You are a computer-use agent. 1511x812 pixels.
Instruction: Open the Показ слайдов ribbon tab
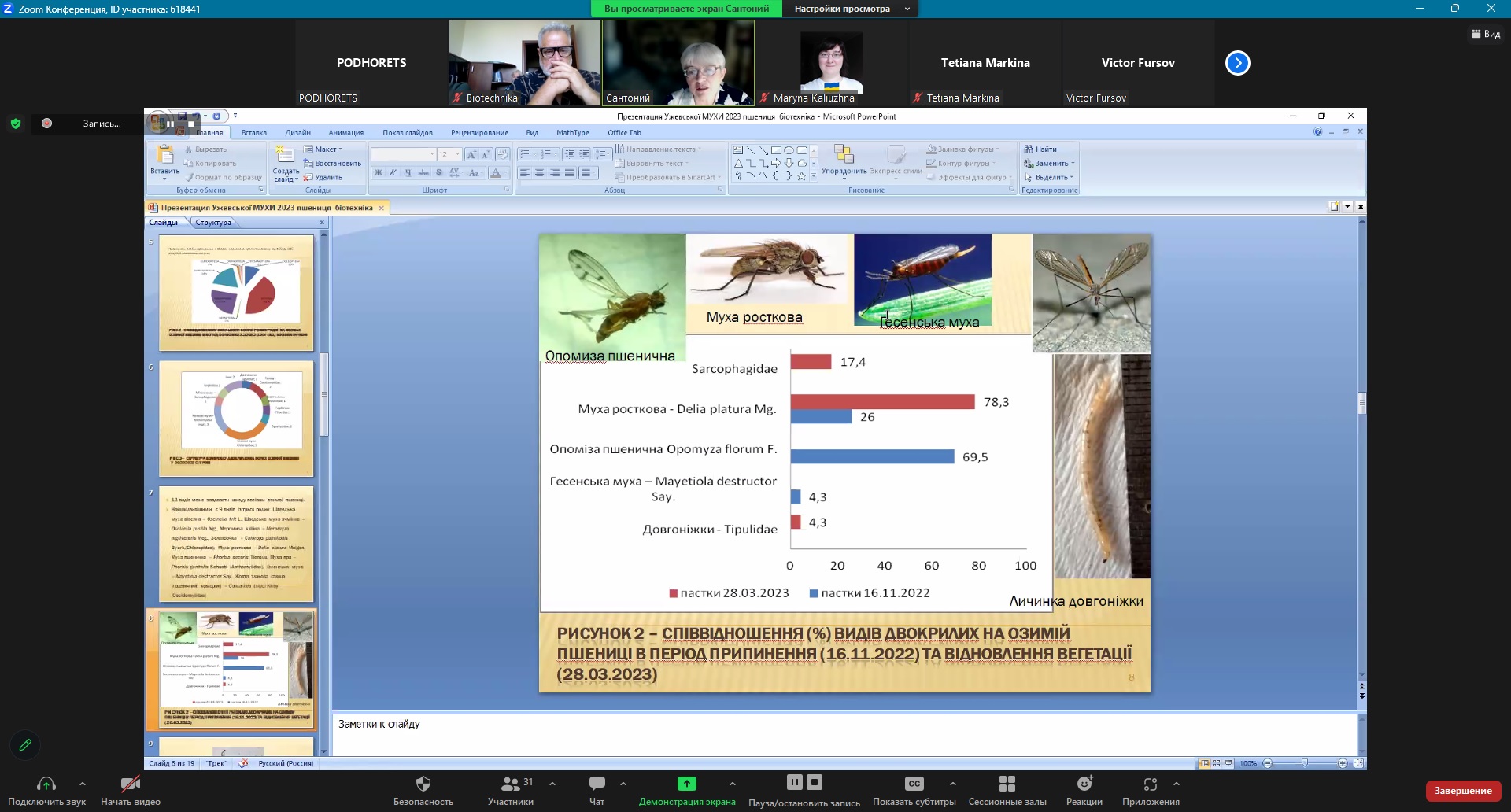[x=408, y=133]
